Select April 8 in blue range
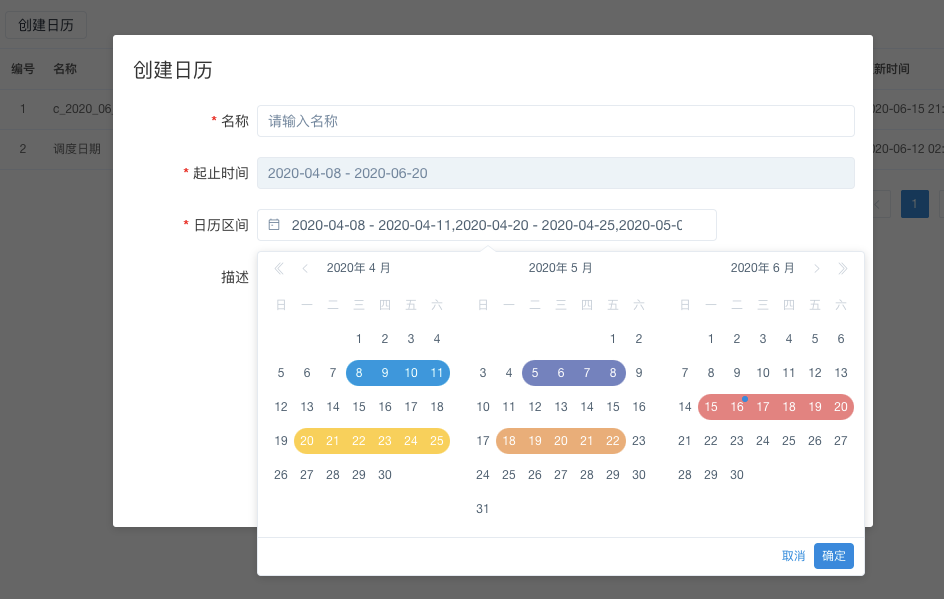 click(359, 373)
